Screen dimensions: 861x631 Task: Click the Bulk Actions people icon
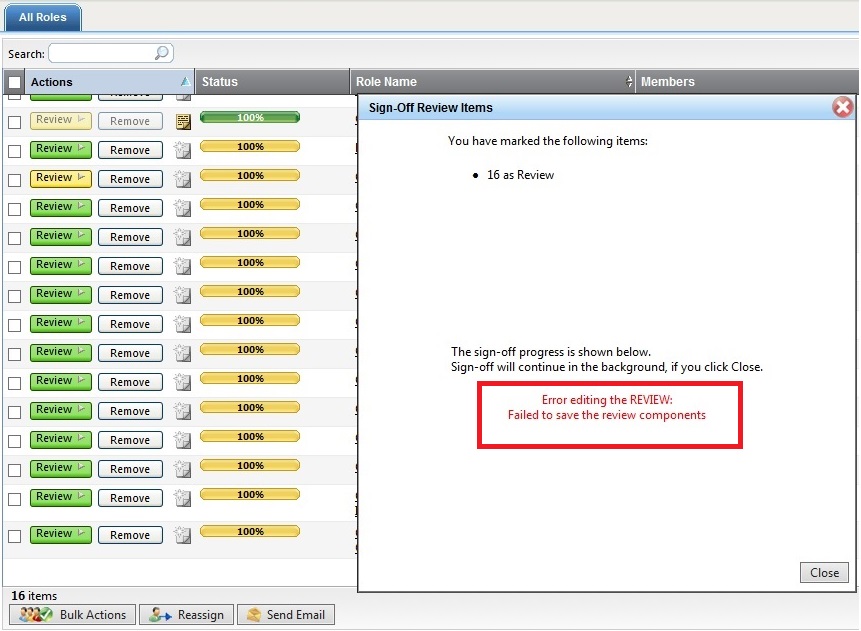coord(35,614)
